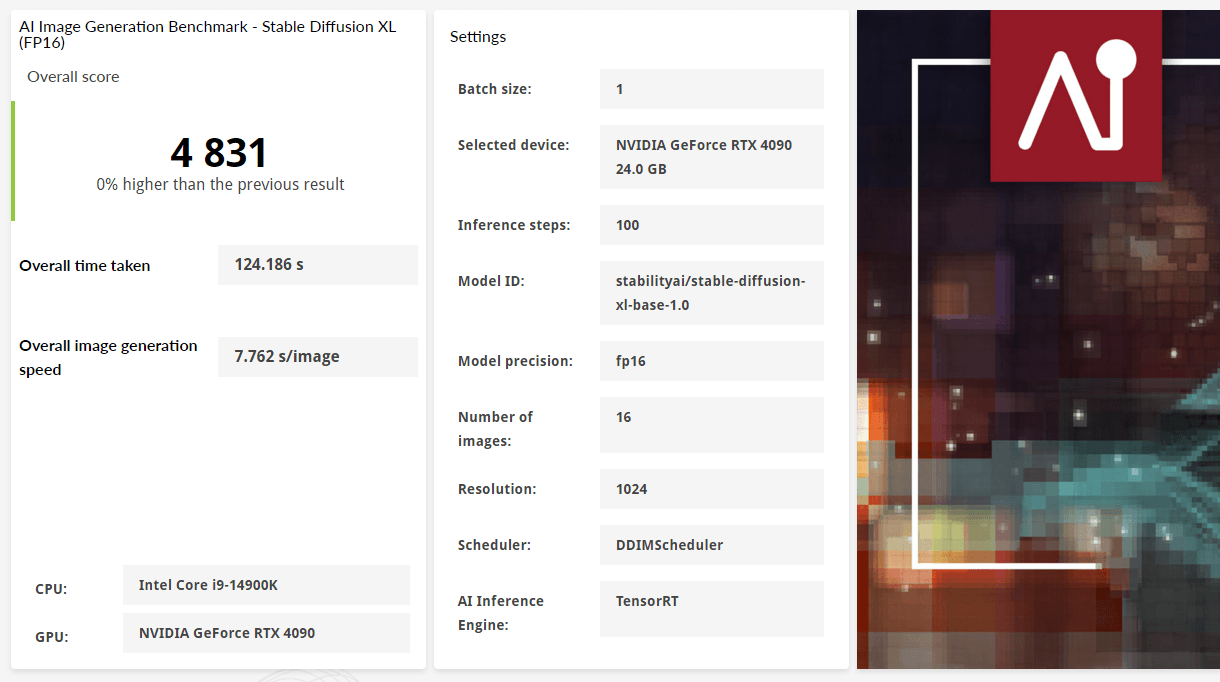This screenshot has width=1220, height=682.
Task: Click the Model precision label
Action: pyautogui.click(x=515, y=361)
